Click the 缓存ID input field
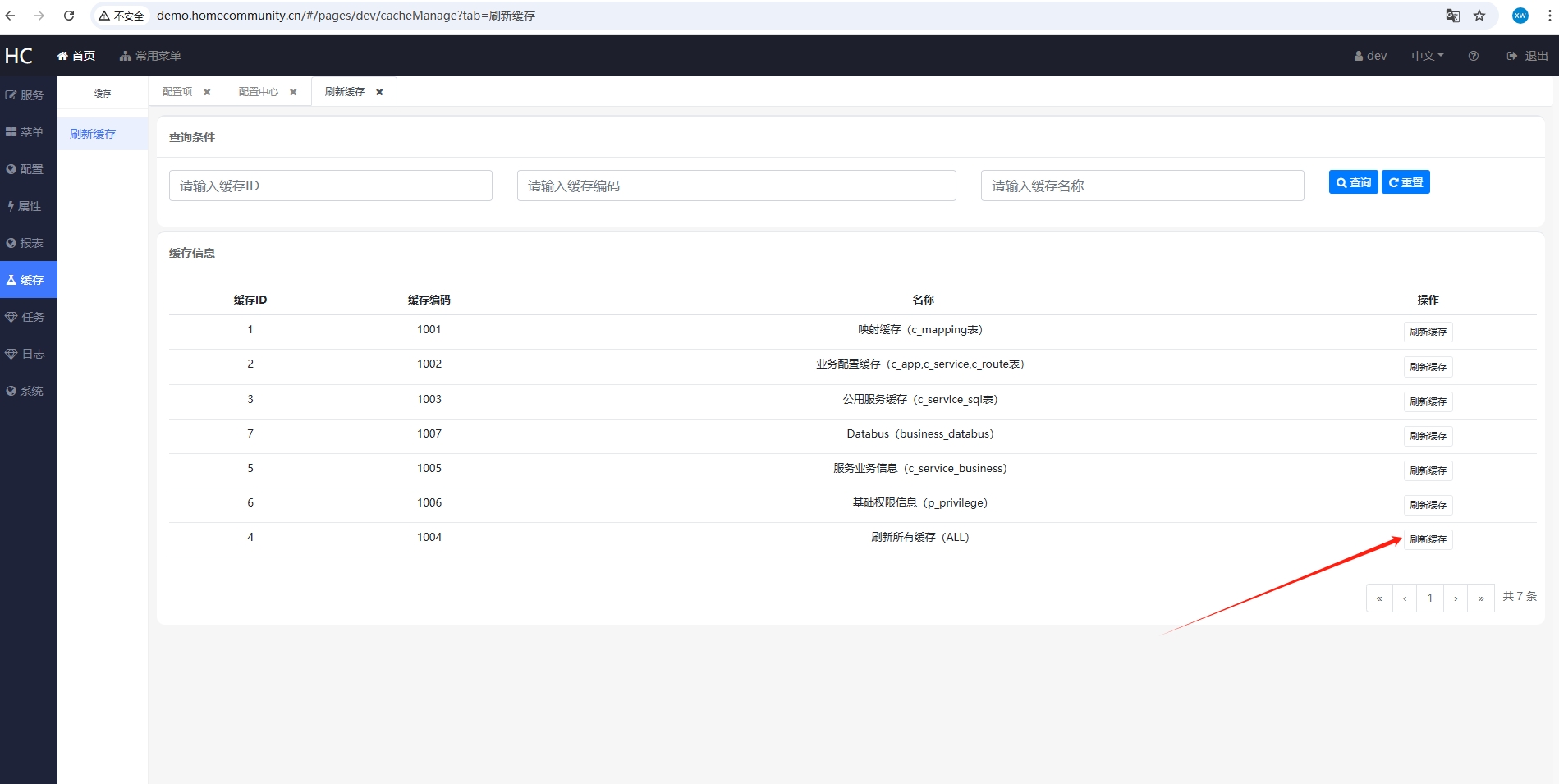Screen dimensions: 1559x784 click(330, 186)
